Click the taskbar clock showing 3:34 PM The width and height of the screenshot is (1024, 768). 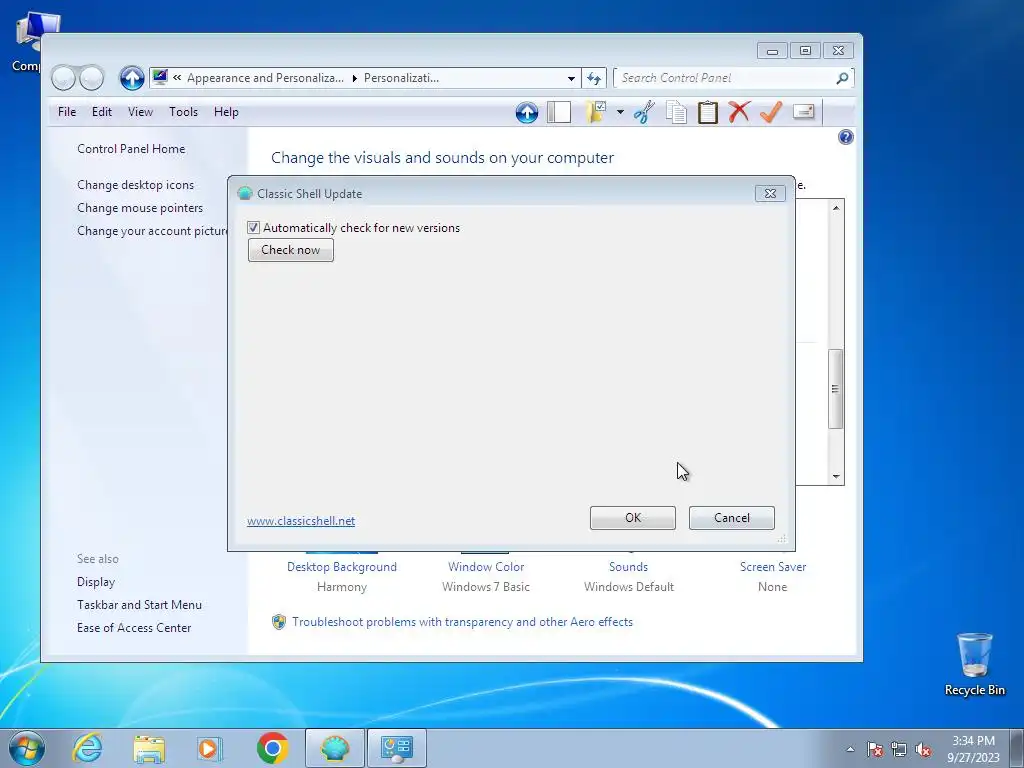973,749
